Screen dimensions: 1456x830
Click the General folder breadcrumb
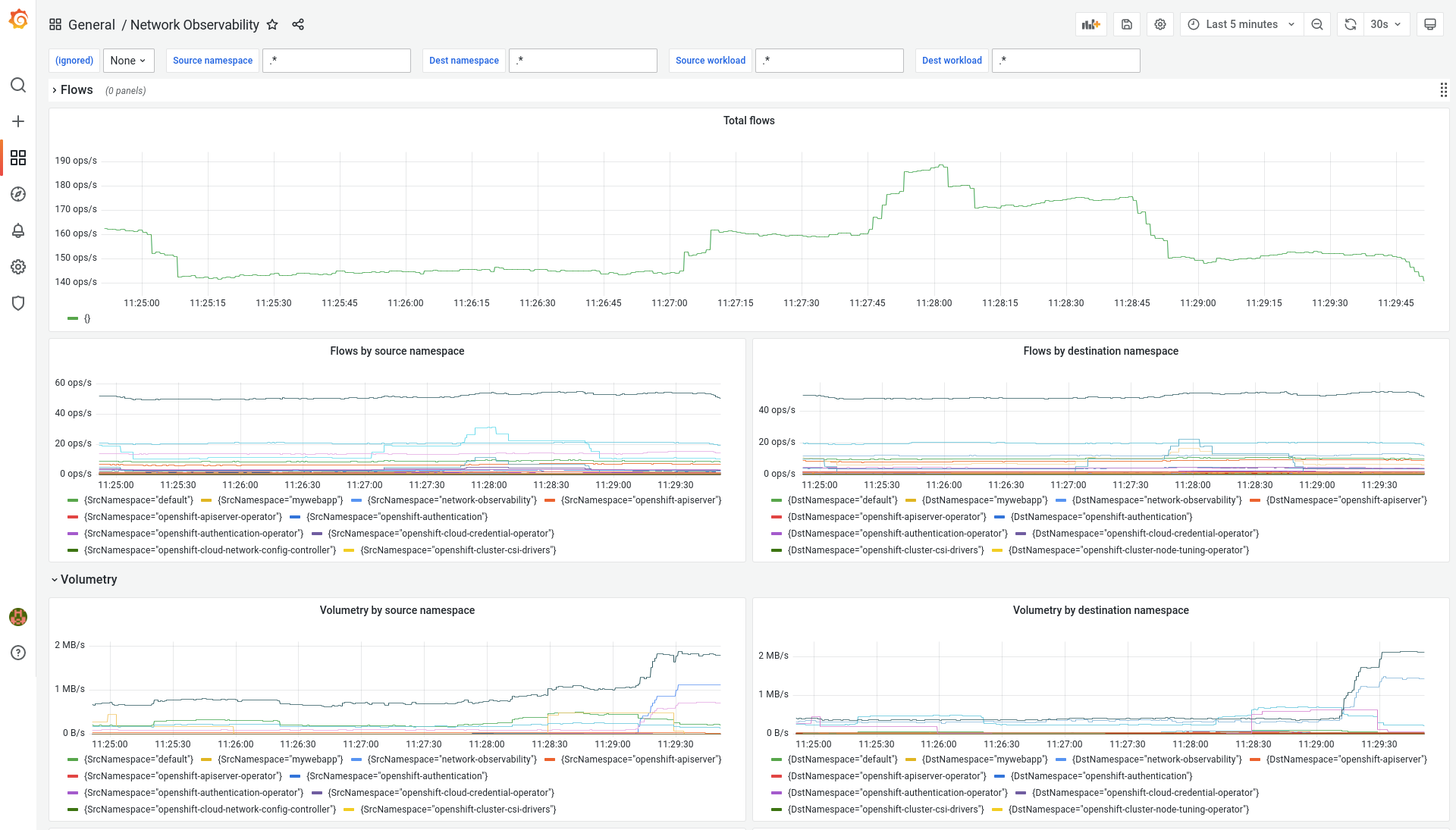click(x=92, y=25)
